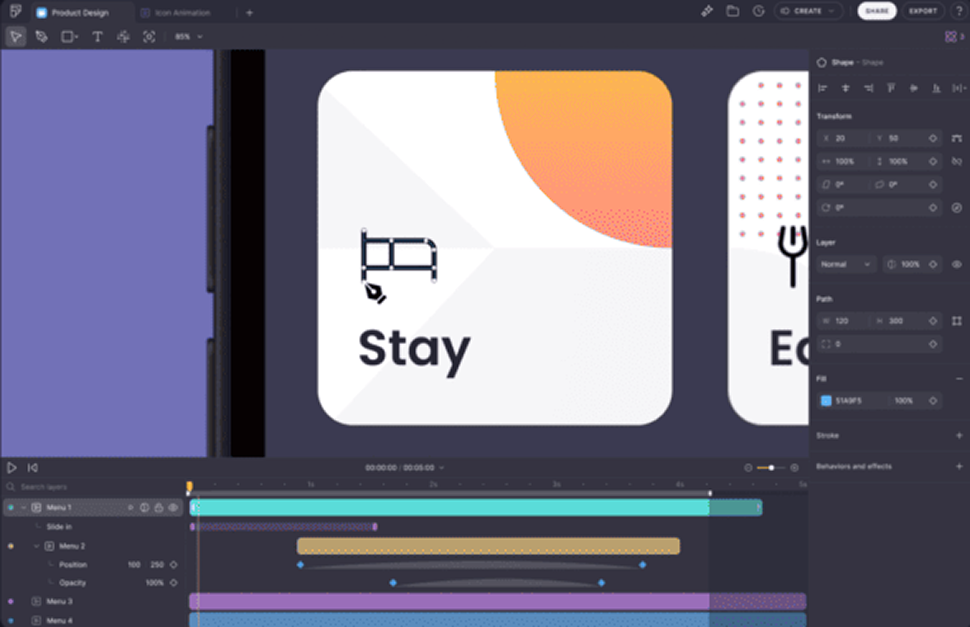Open version history clock icon
This screenshot has height=627, width=970.
tap(758, 11)
